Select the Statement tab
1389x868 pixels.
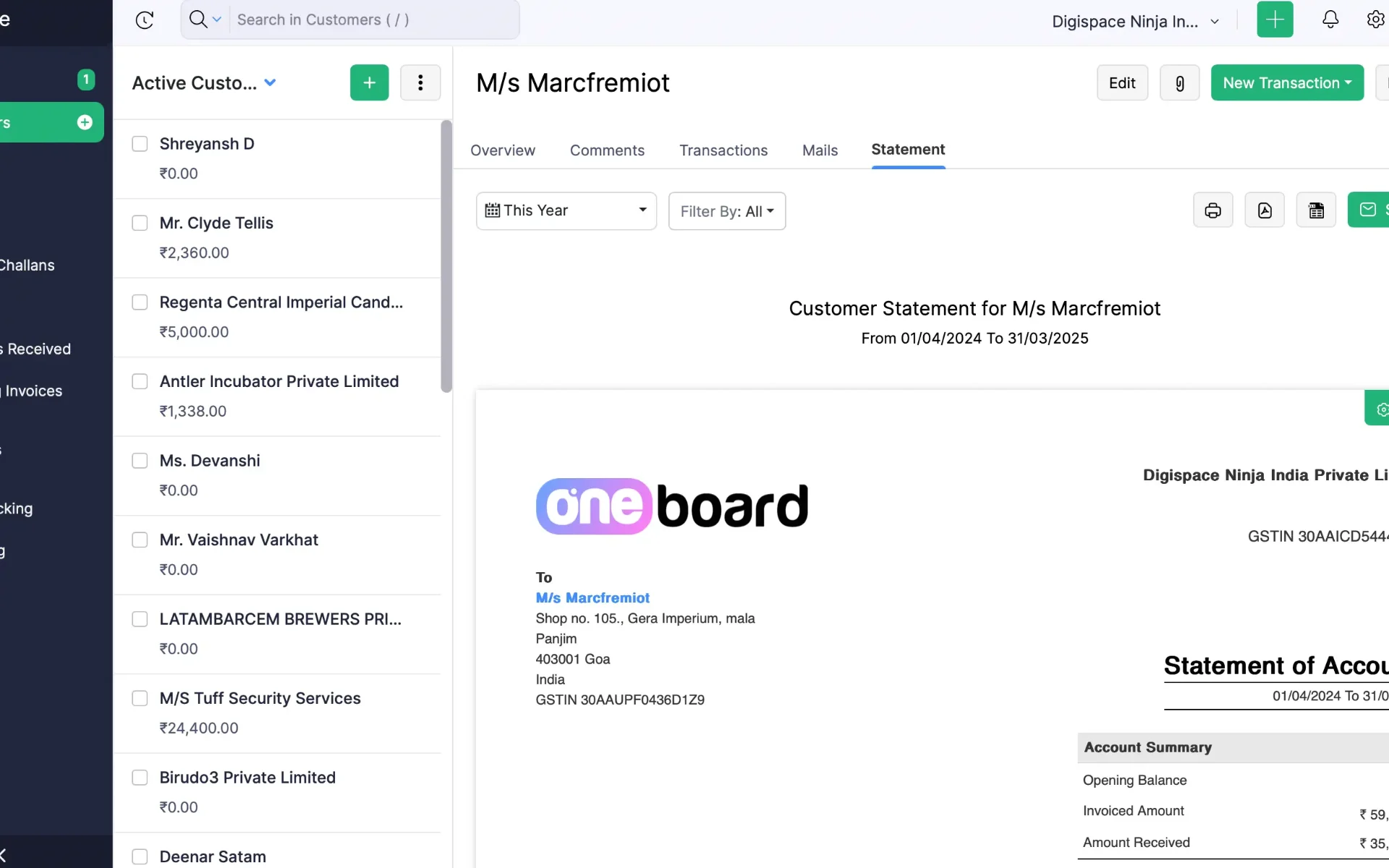point(908,150)
